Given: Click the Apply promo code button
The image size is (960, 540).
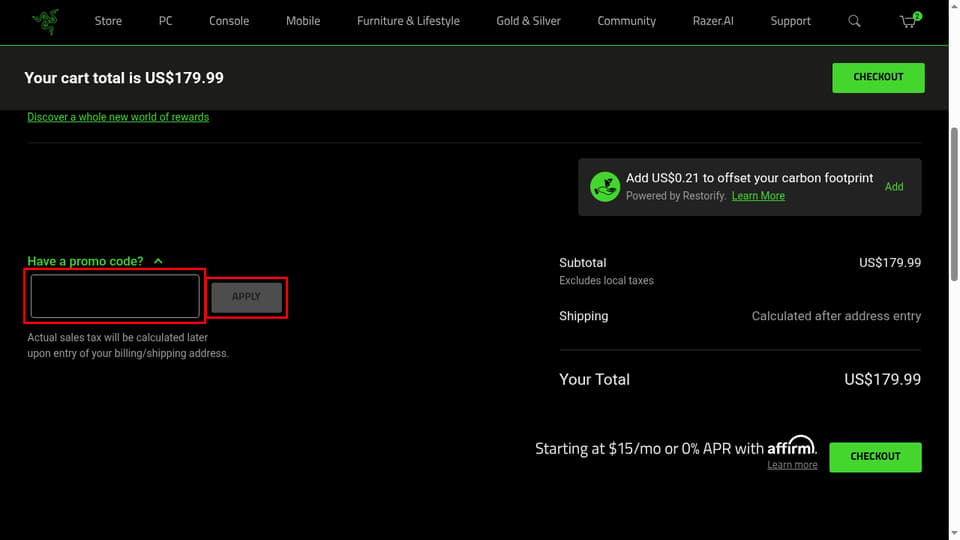Looking at the screenshot, I should [247, 297].
